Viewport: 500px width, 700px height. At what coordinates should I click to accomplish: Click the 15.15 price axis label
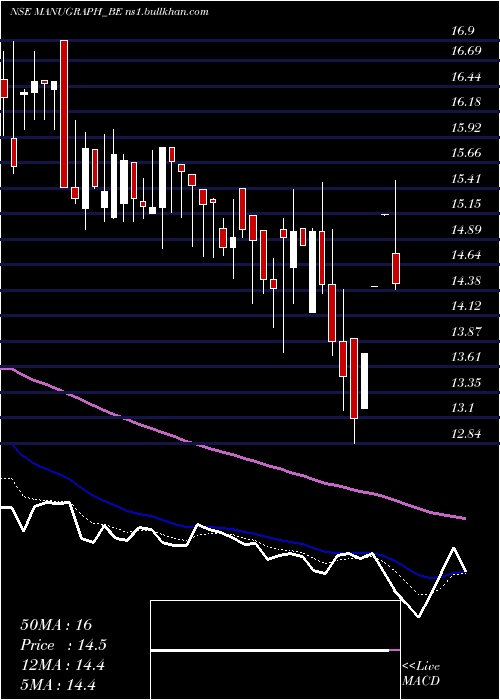pyautogui.click(x=466, y=204)
